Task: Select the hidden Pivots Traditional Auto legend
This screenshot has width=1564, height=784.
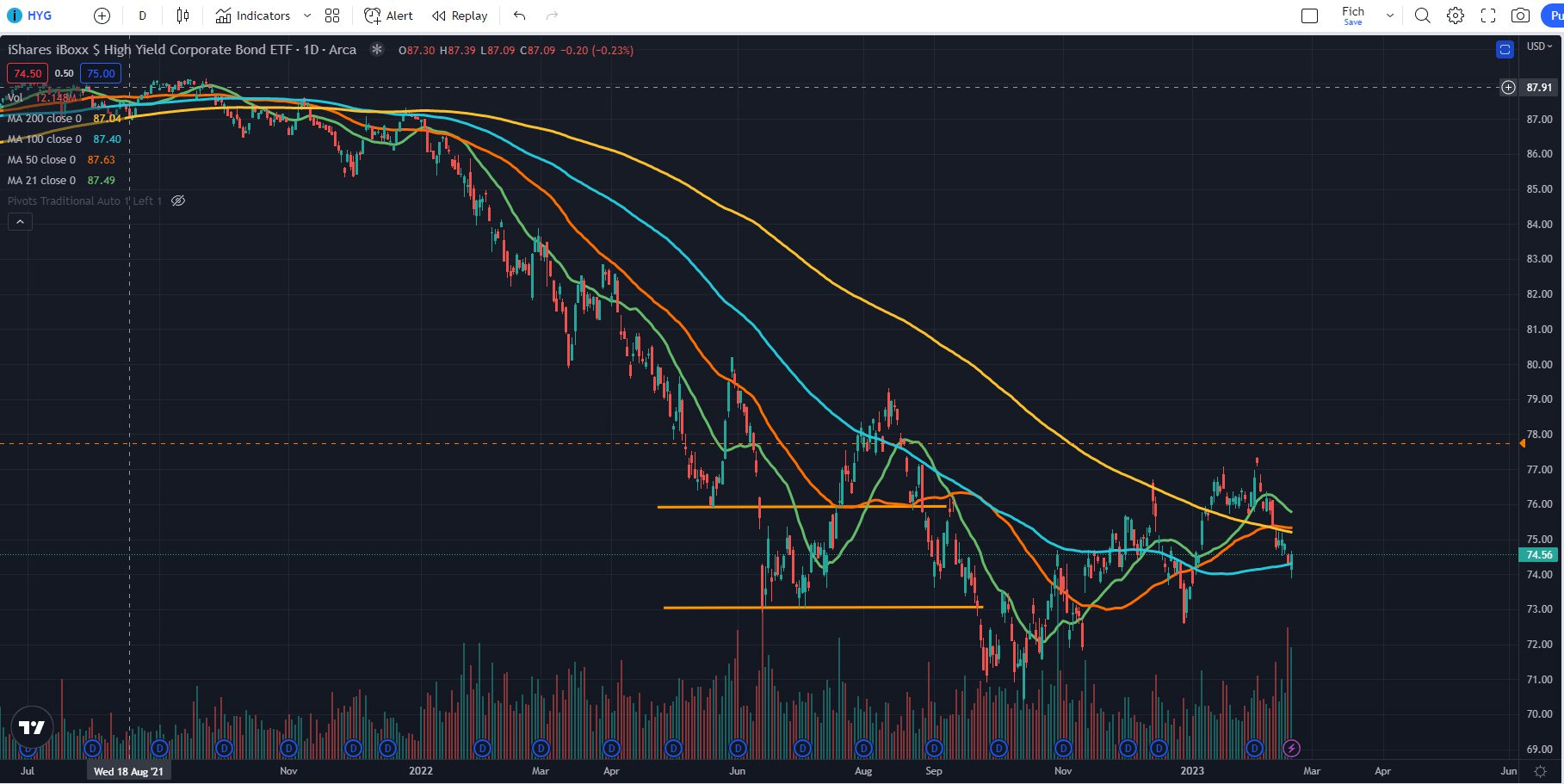Action: (84, 201)
